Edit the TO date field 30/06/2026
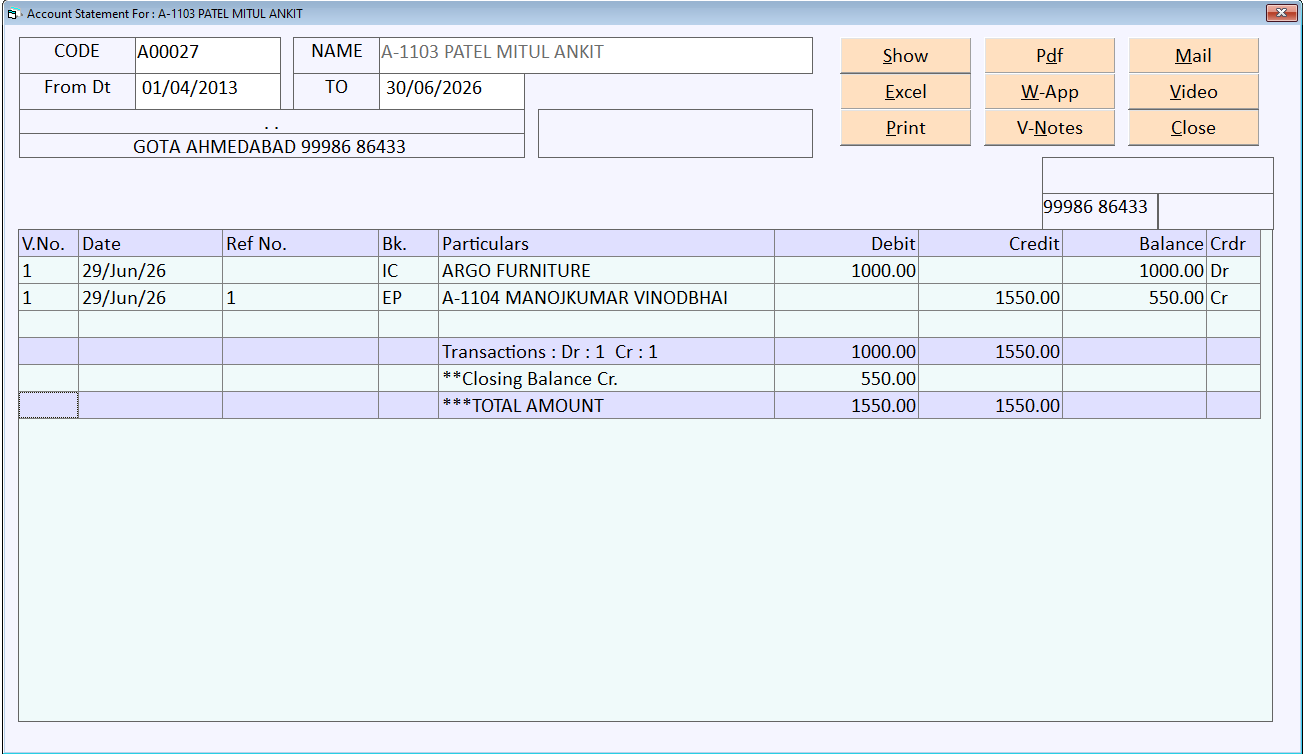Screen dimensions: 1303x754 click(452, 91)
